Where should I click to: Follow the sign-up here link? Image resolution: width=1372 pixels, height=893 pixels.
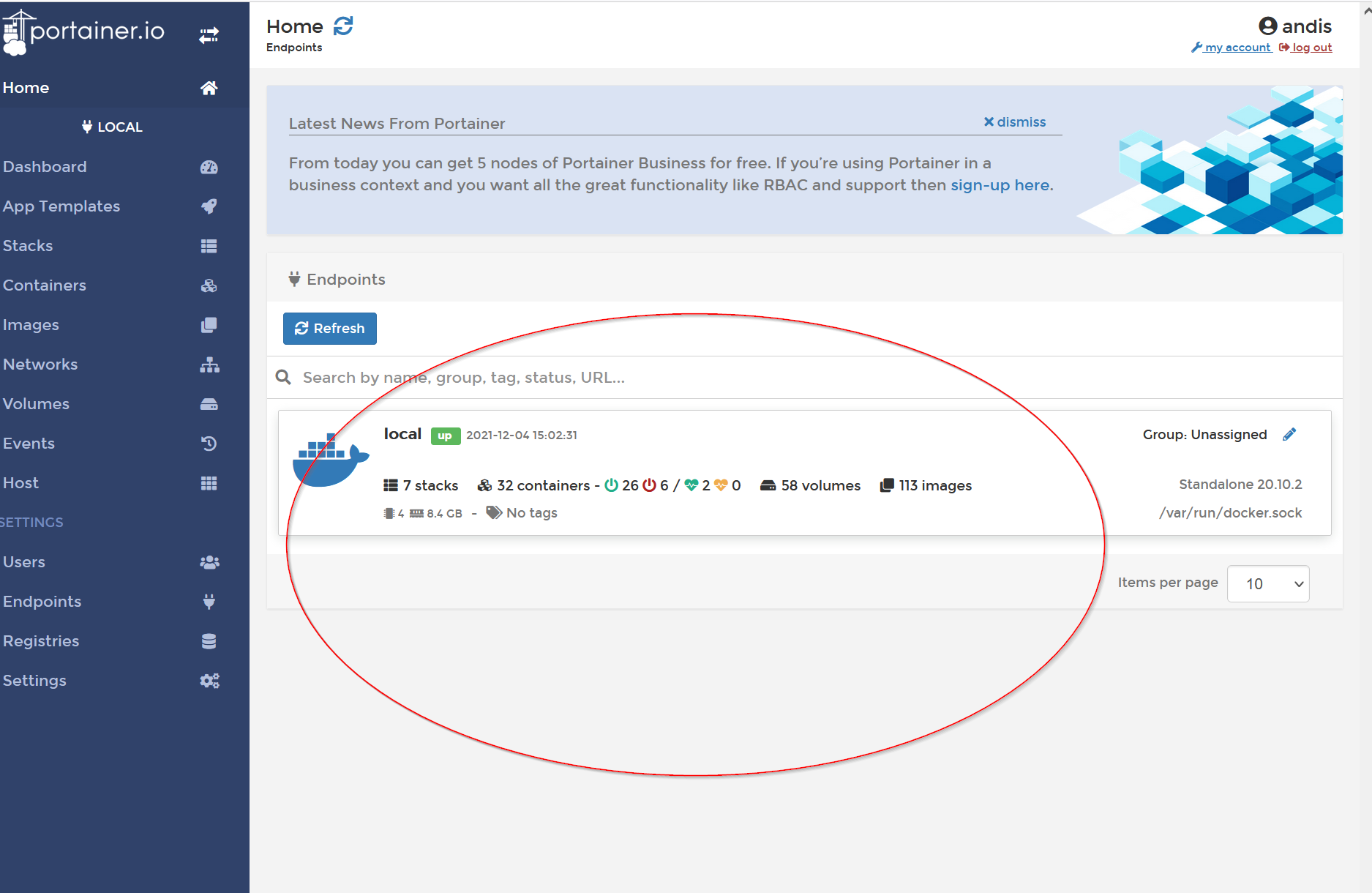[x=1000, y=185]
